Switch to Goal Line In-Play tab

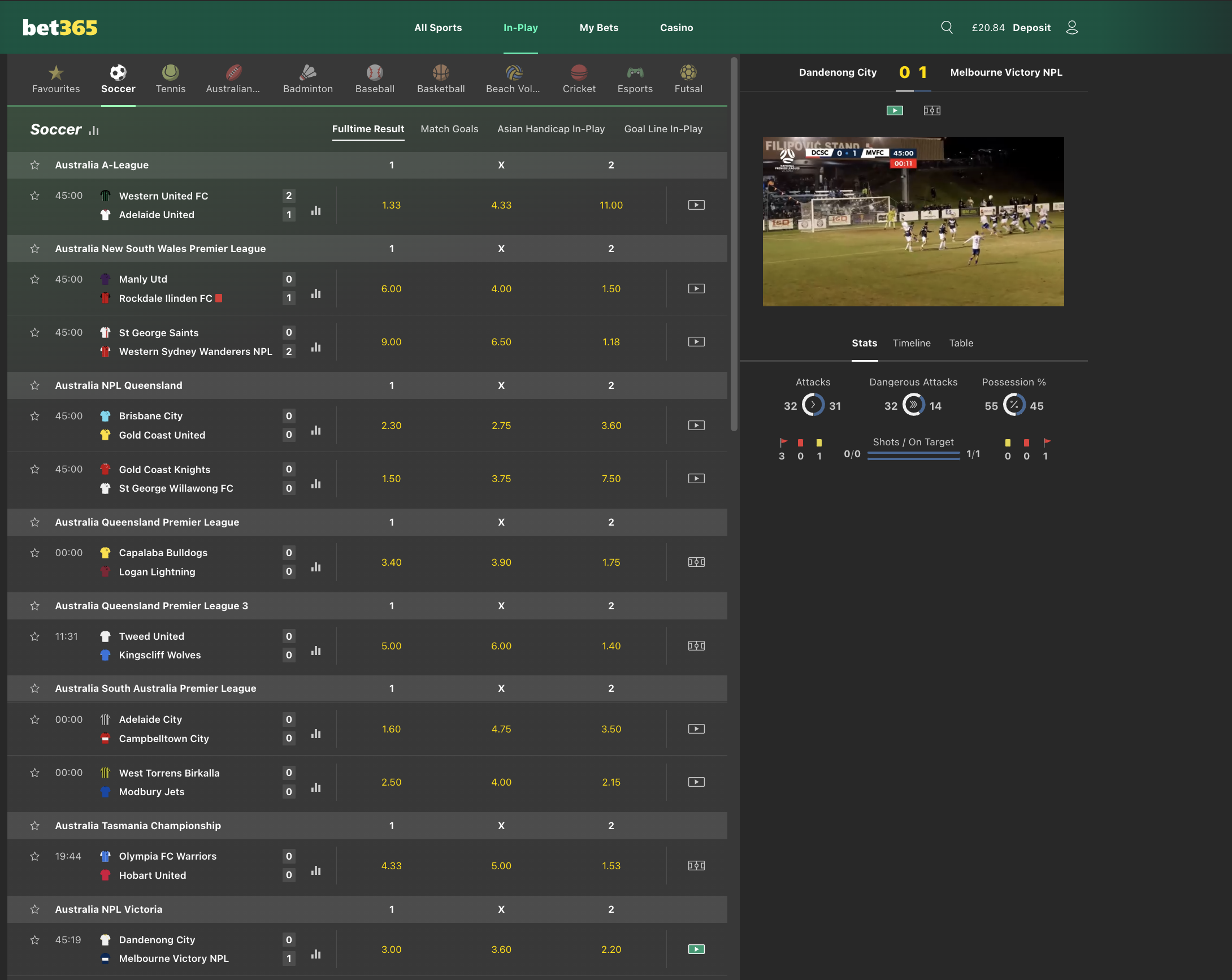[663, 129]
